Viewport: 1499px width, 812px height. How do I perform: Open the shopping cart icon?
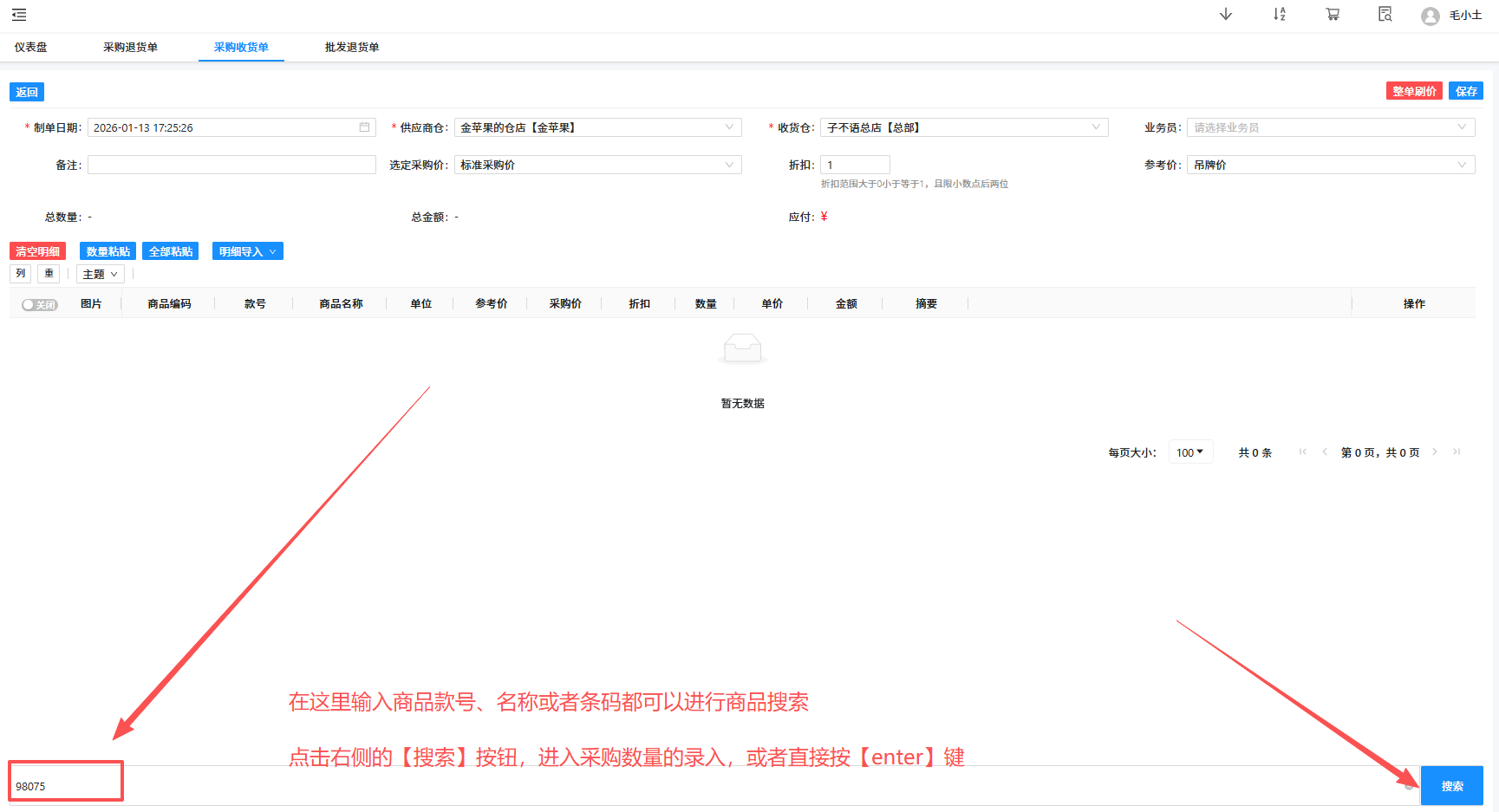tap(1333, 15)
